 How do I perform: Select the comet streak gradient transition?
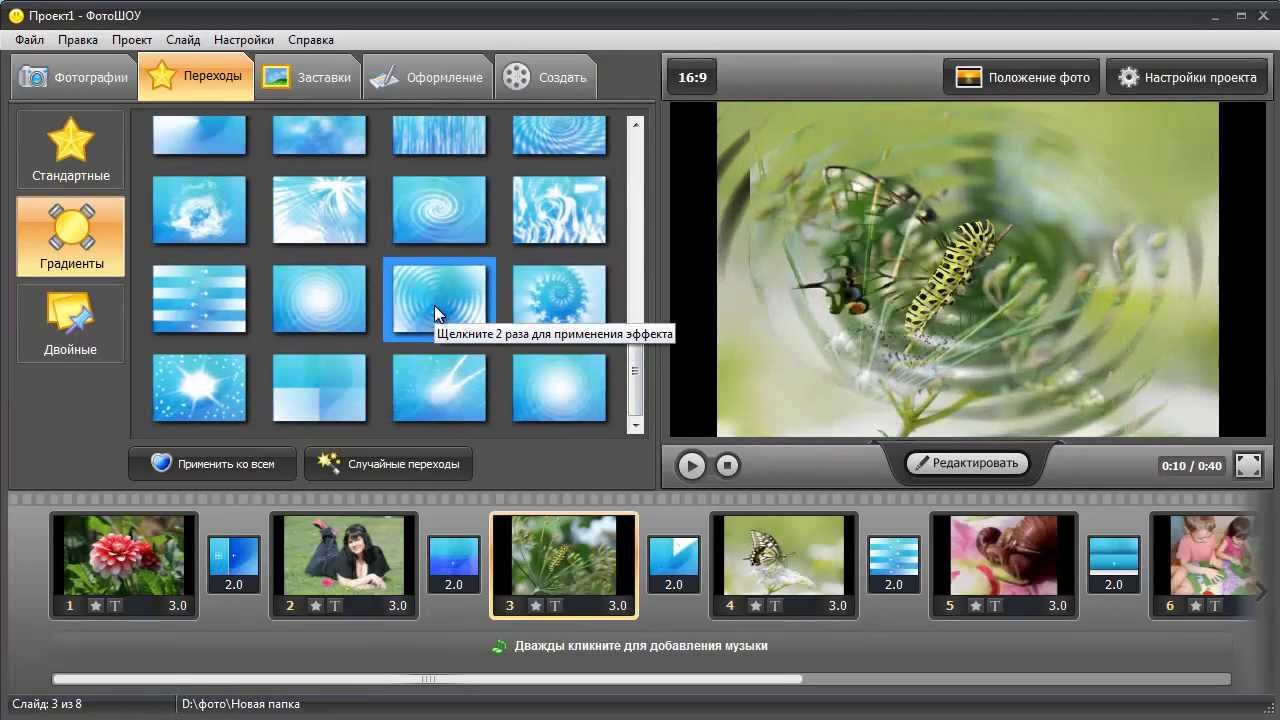tap(439, 388)
